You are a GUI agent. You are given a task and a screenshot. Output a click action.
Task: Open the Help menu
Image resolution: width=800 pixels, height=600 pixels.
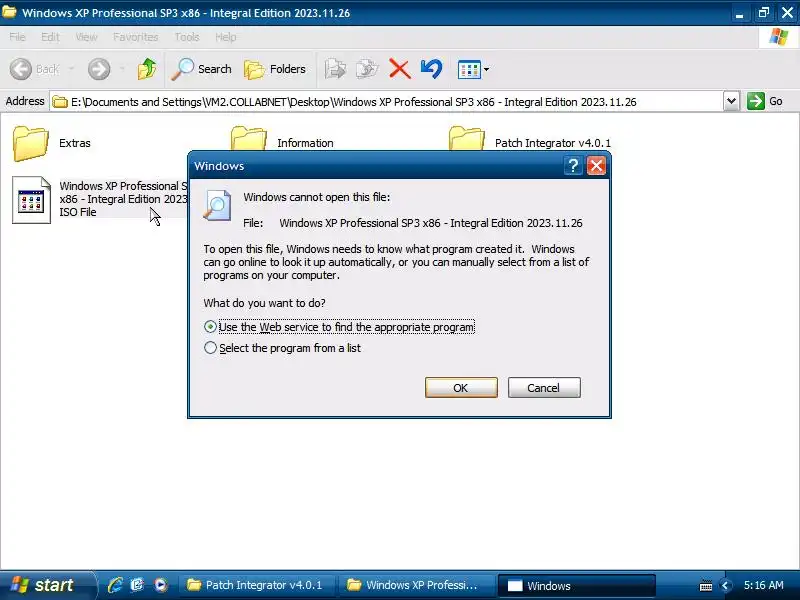(226, 37)
